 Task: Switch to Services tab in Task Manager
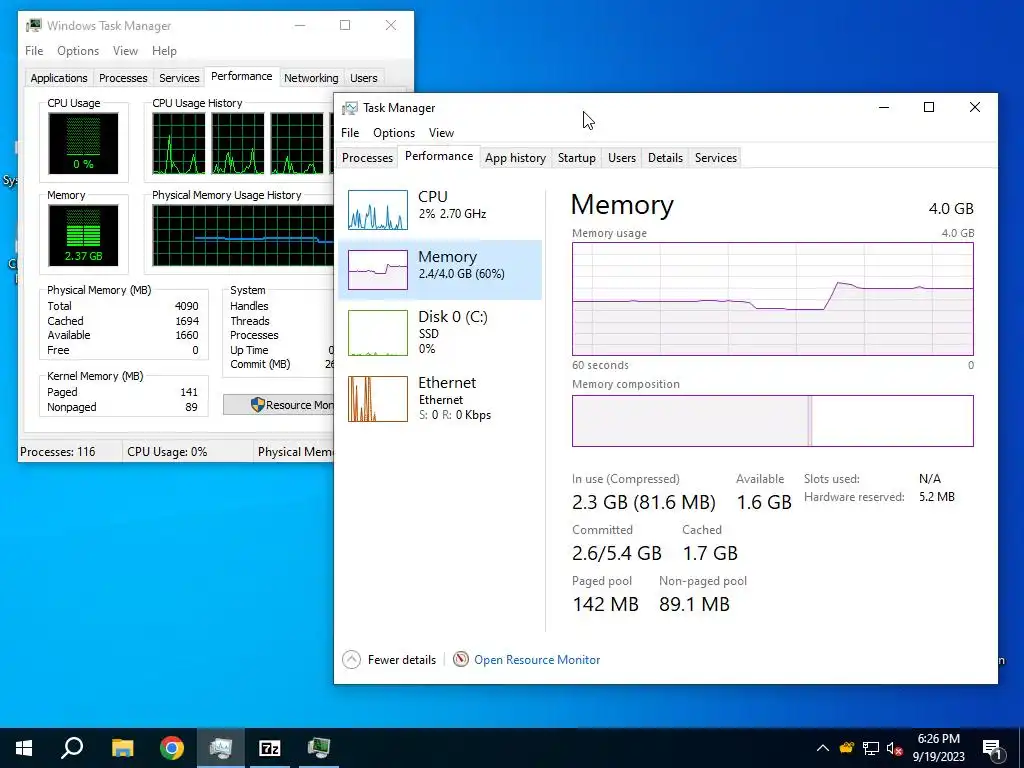pyautogui.click(x=716, y=158)
